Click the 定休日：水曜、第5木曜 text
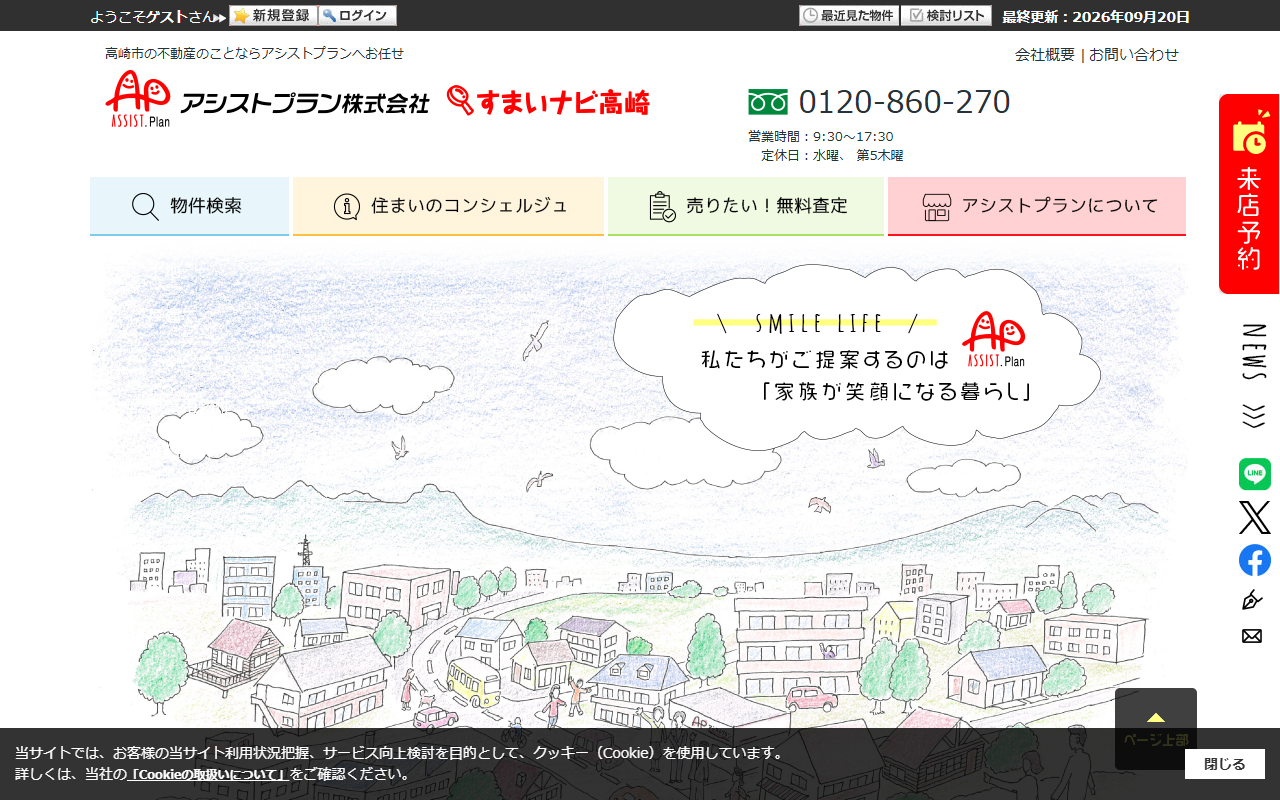 click(x=832, y=156)
